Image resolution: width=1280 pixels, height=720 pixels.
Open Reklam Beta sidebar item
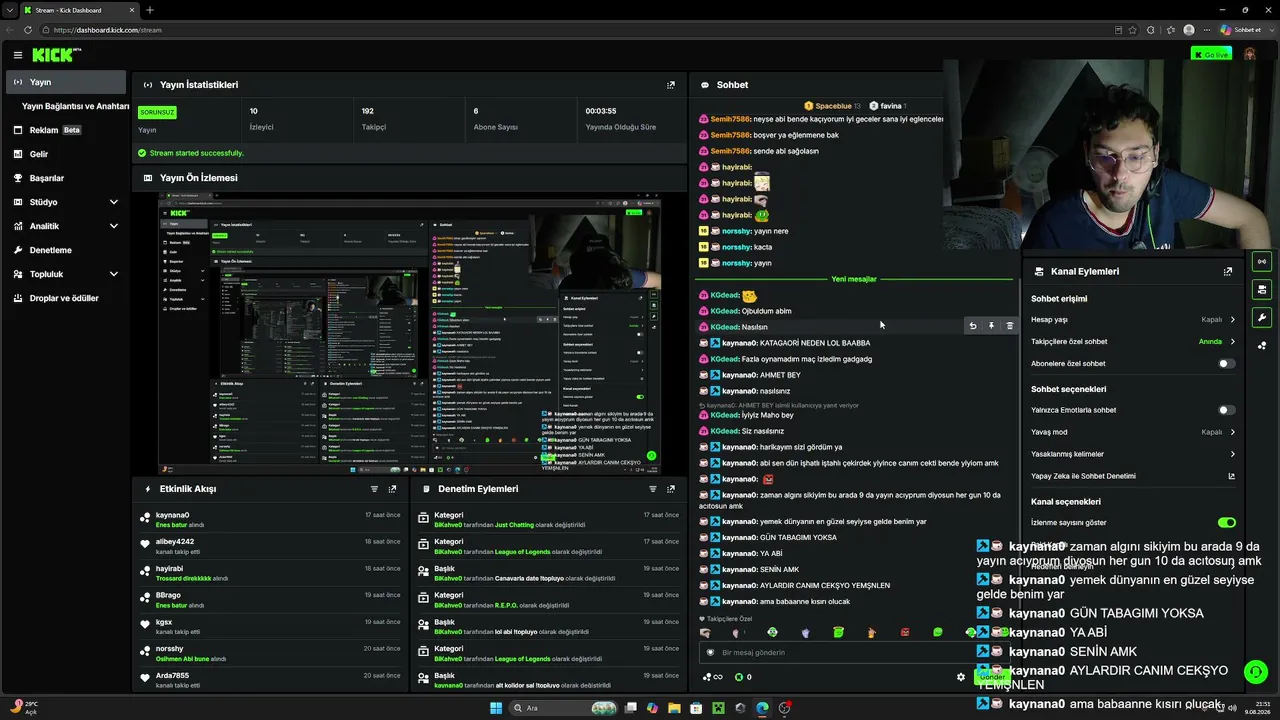pos(66,130)
